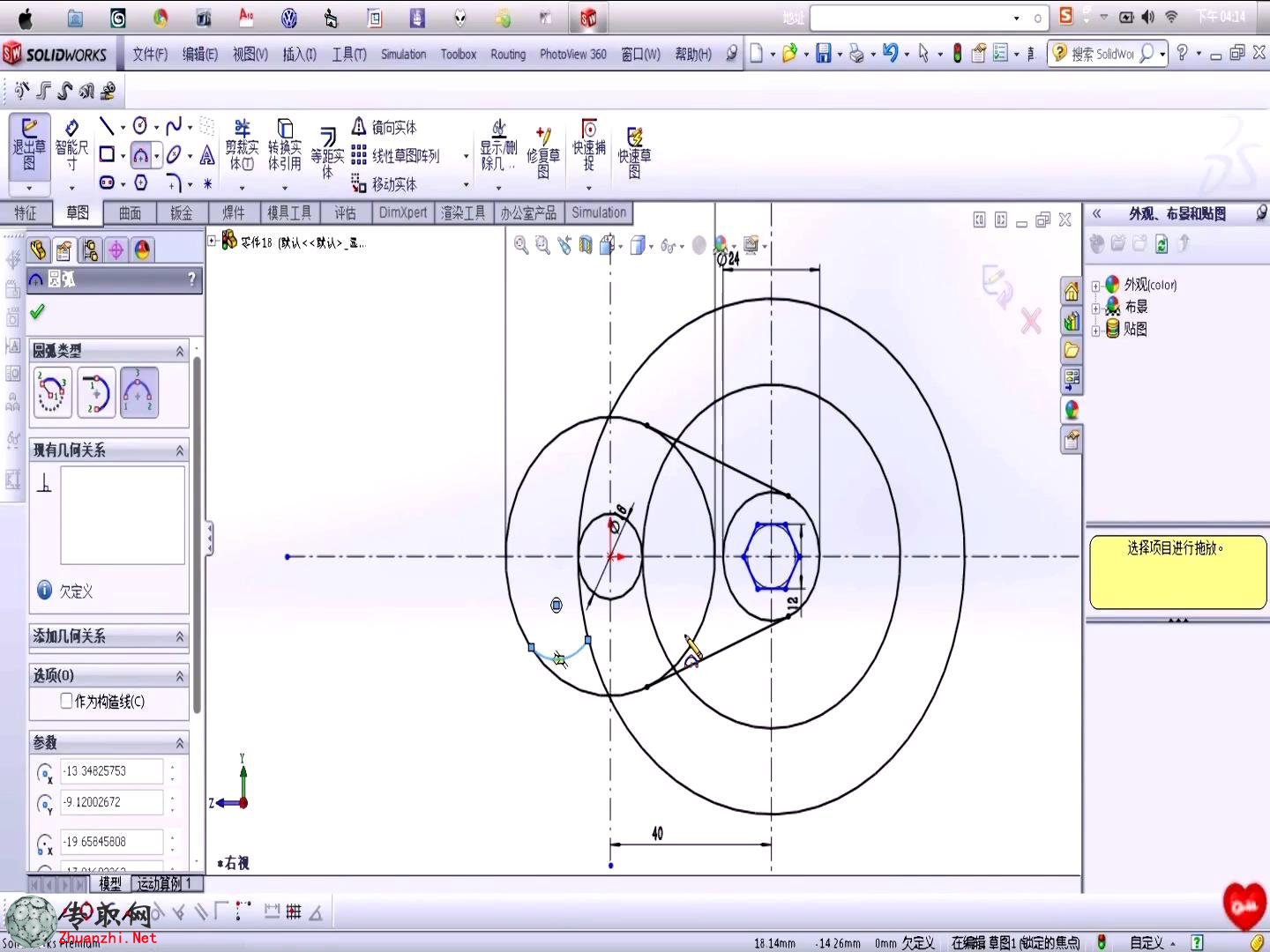Open SolidWorks Resources home tab

[1072, 292]
